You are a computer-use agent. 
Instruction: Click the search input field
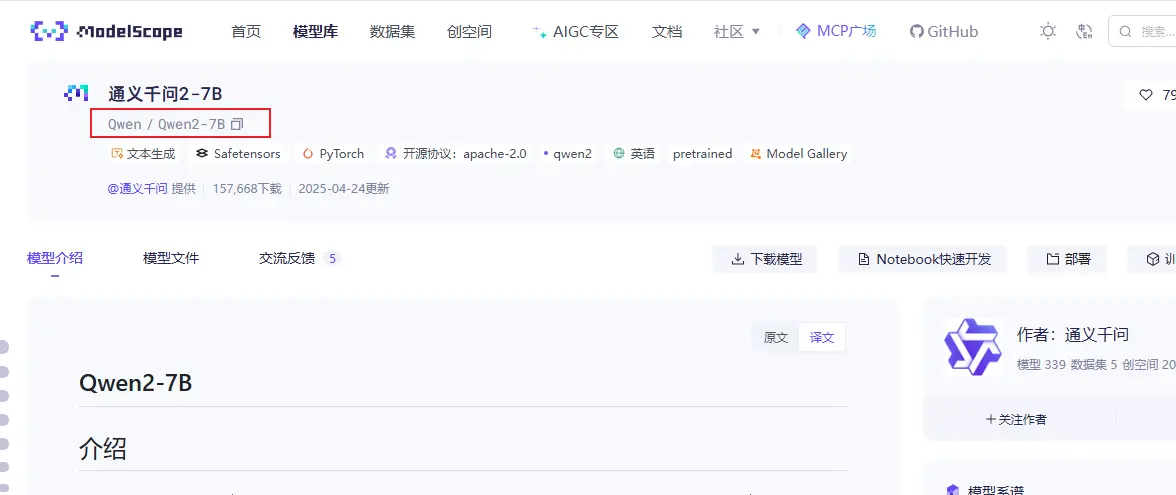(x=1142, y=32)
